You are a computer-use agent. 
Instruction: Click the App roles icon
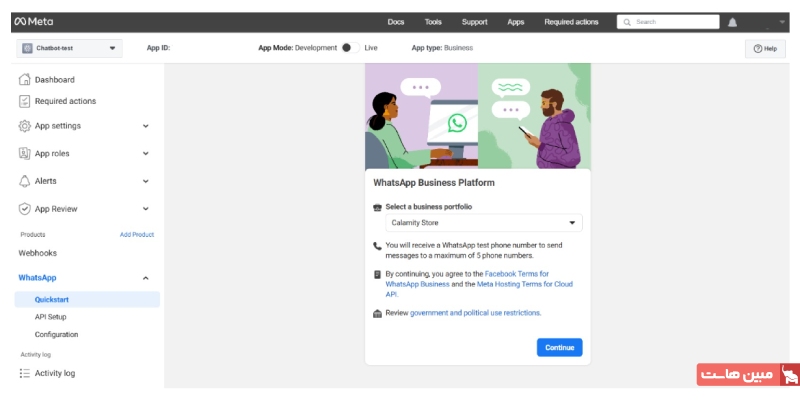click(x=25, y=153)
